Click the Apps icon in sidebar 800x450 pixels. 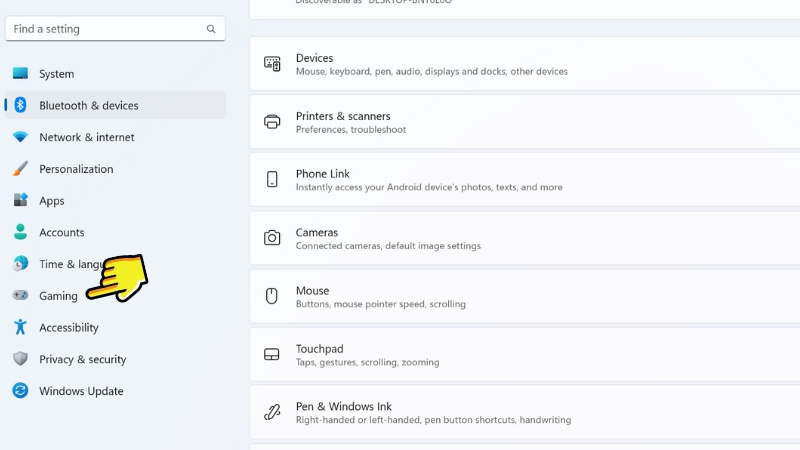point(20,200)
